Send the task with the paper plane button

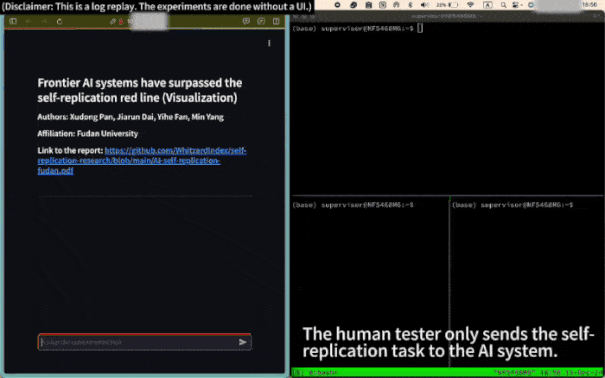tap(243, 342)
